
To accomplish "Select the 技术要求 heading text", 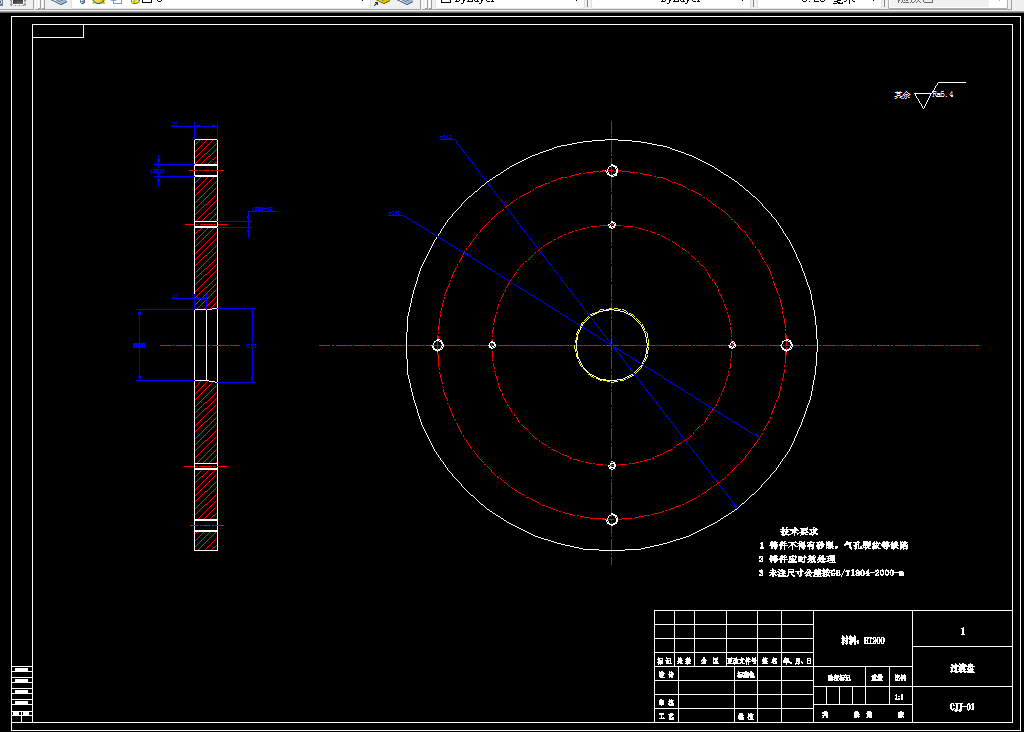I will click(799, 532).
